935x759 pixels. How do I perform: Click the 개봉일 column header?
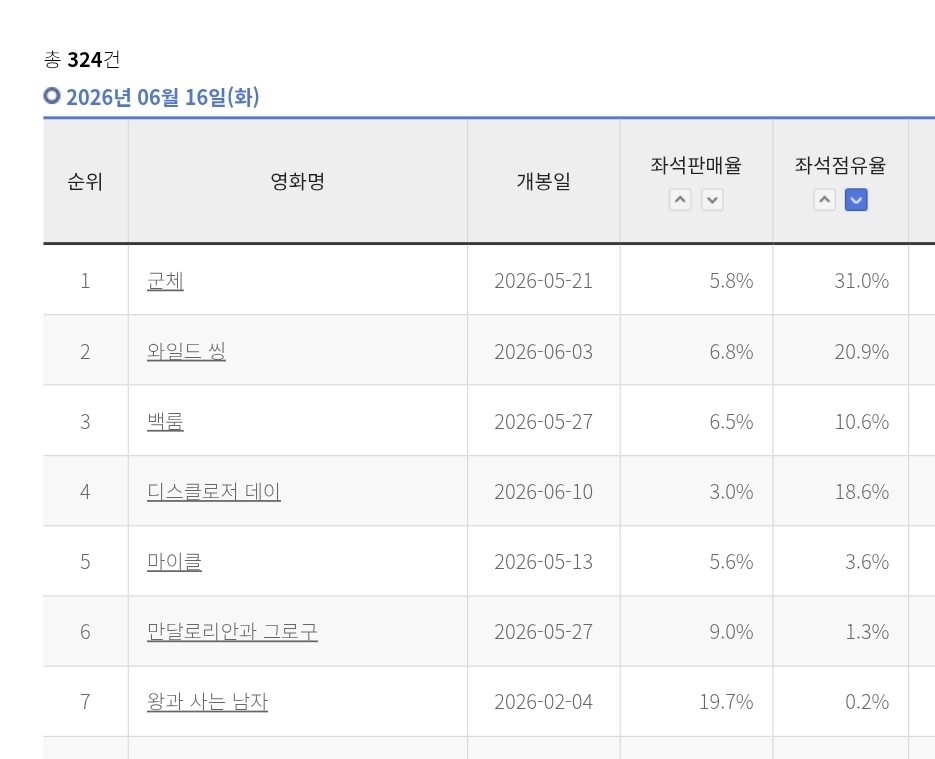(x=543, y=181)
